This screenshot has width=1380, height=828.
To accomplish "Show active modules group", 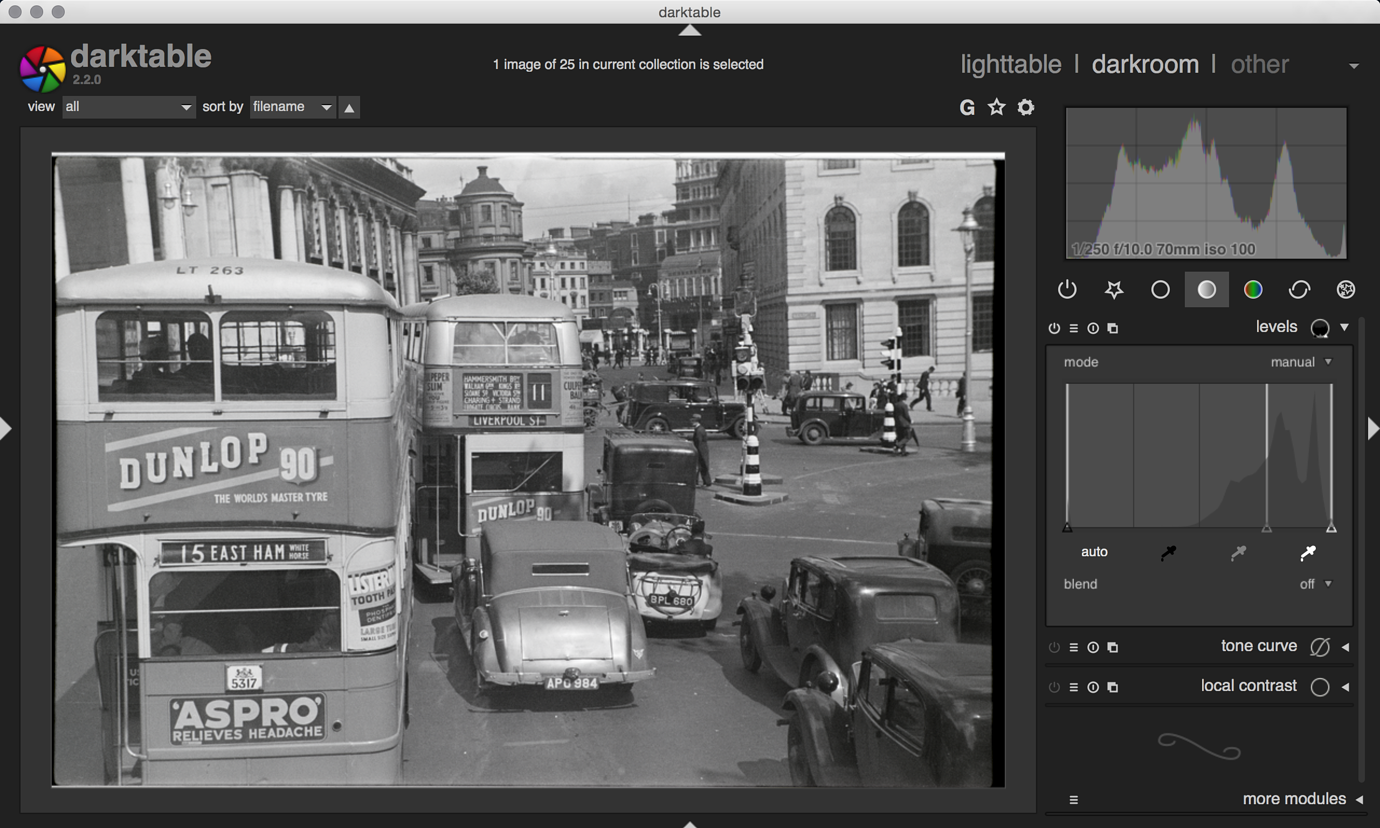I will 1067,290.
